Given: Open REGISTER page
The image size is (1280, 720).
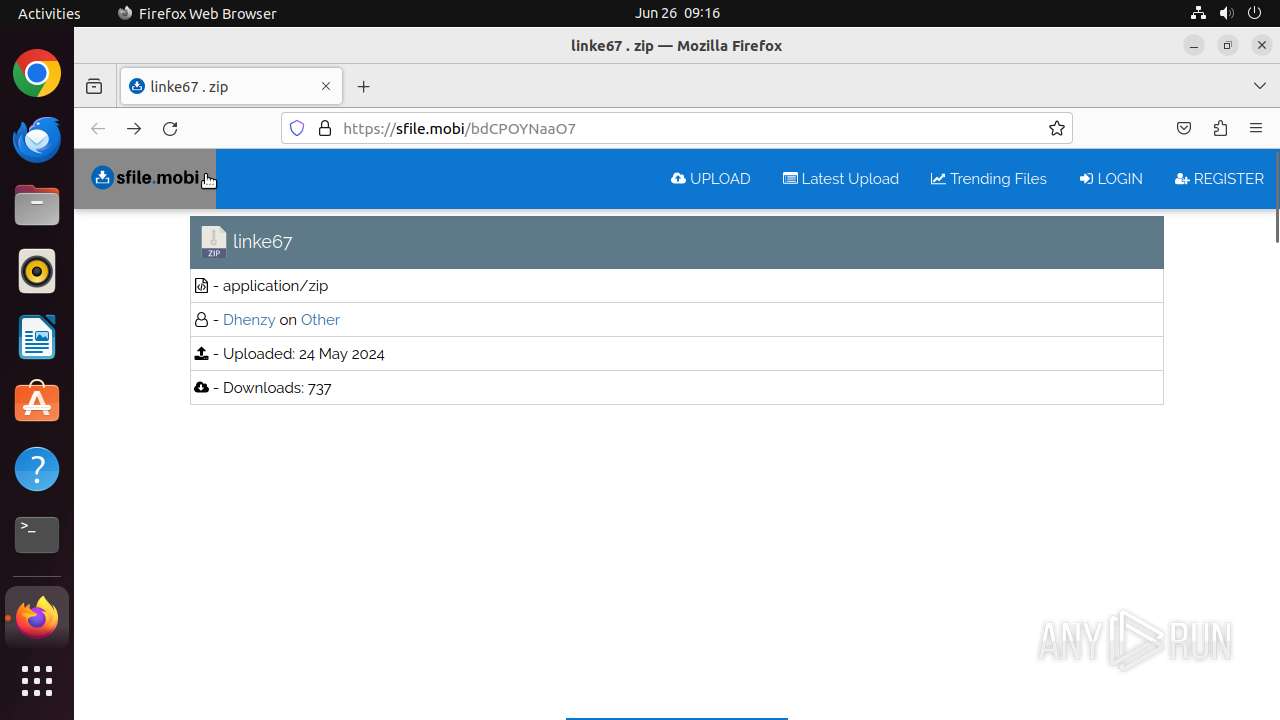Looking at the screenshot, I should click(1220, 179).
